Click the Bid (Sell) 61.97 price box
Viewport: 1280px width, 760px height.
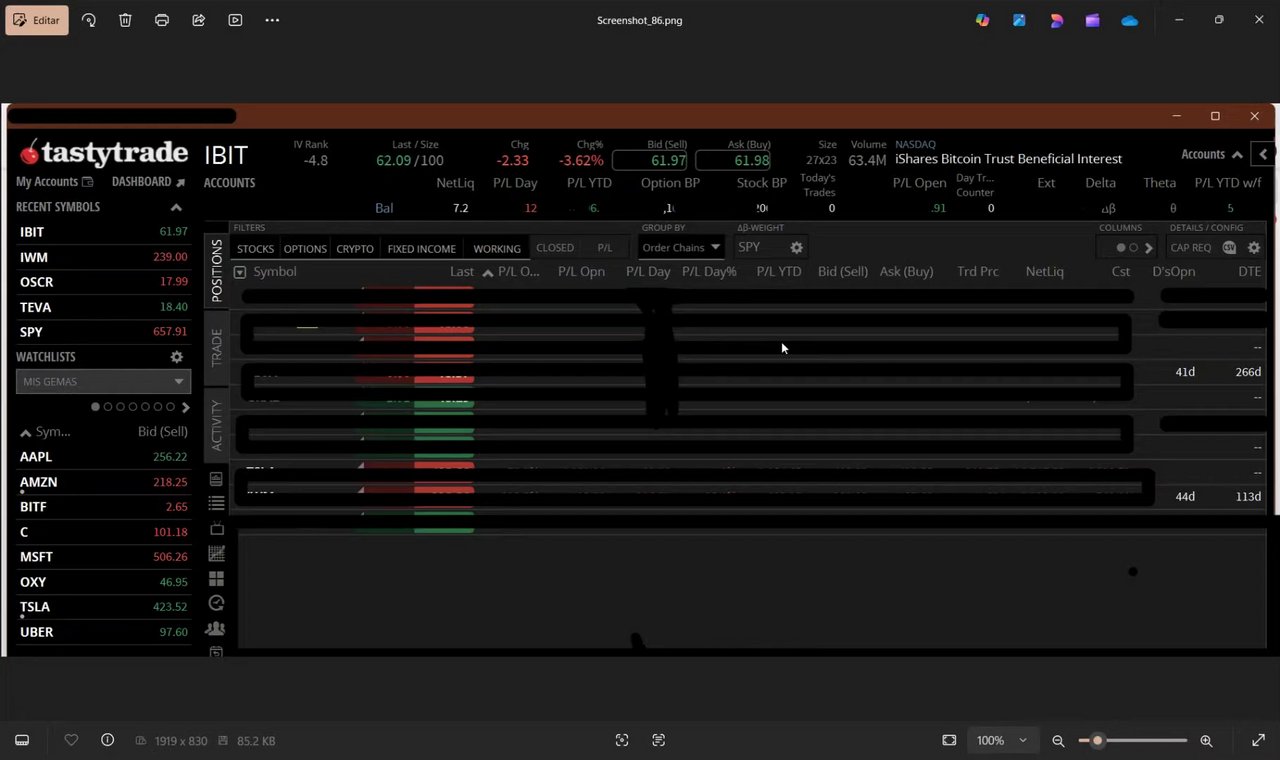(650, 161)
